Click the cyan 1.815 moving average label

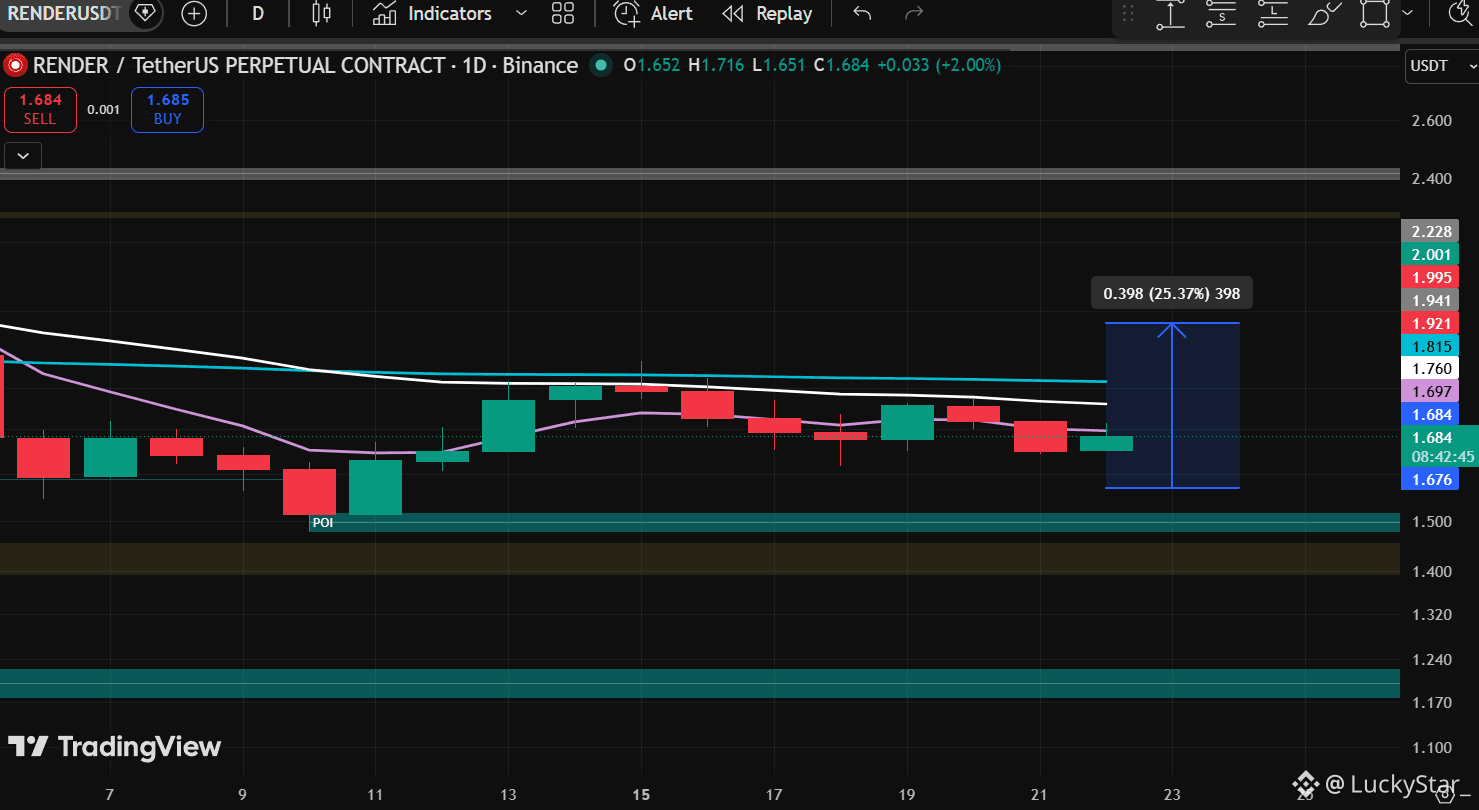[x=1432, y=346]
